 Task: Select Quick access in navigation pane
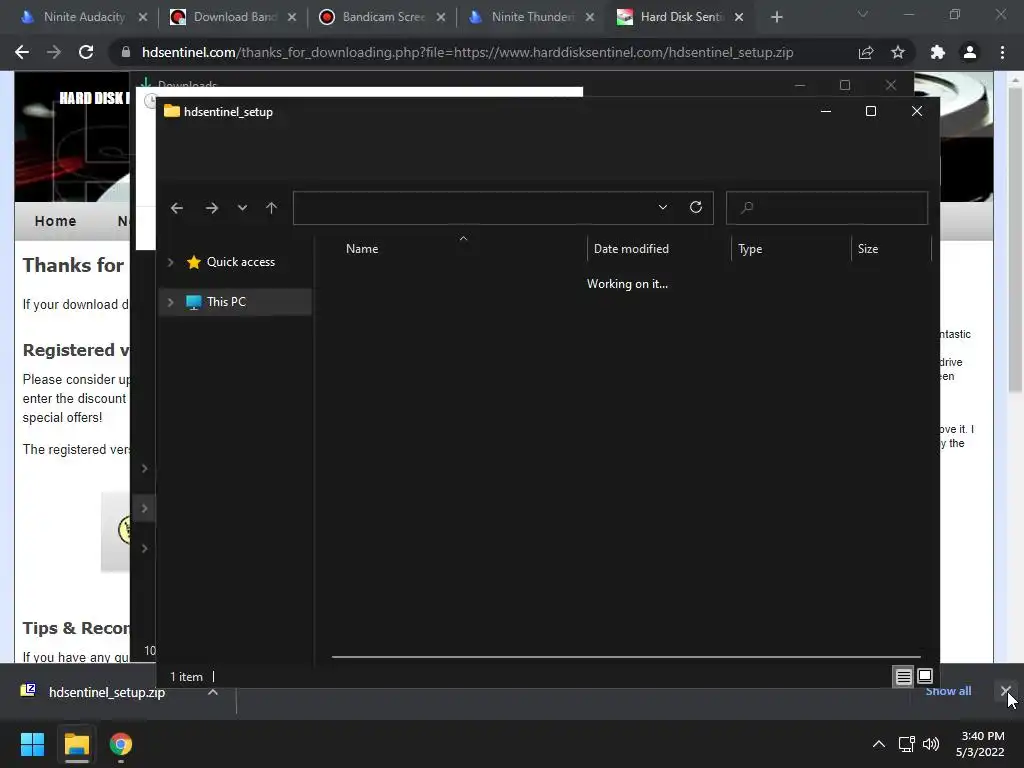(240, 262)
